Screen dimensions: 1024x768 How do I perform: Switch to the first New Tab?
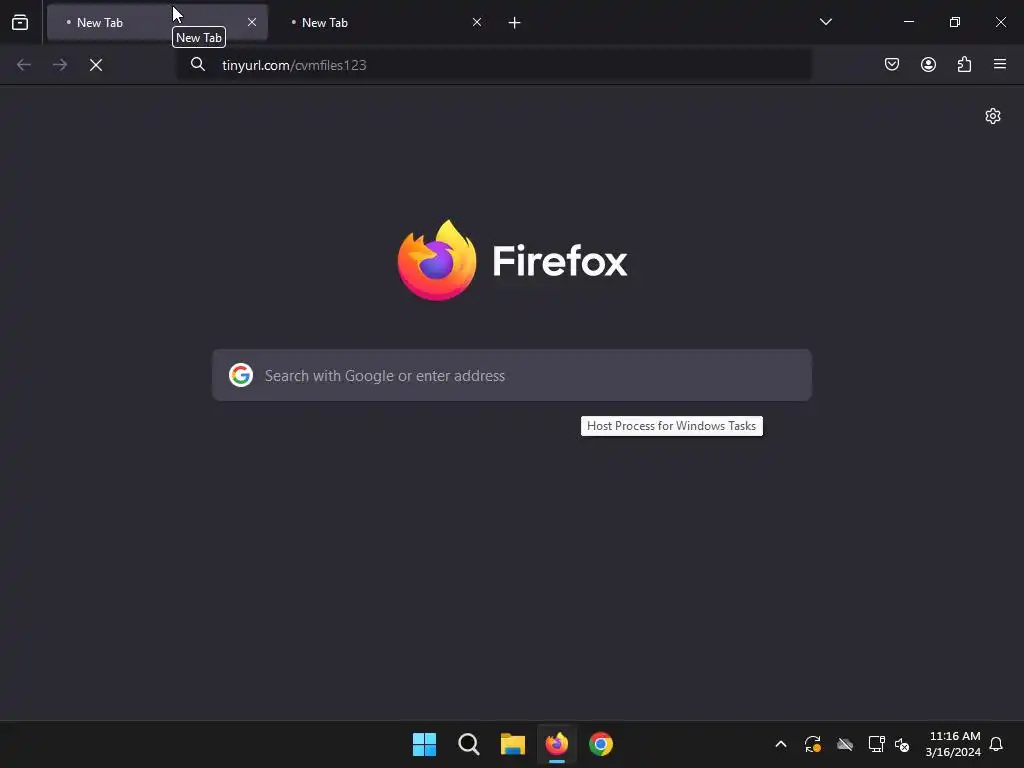pos(157,22)
